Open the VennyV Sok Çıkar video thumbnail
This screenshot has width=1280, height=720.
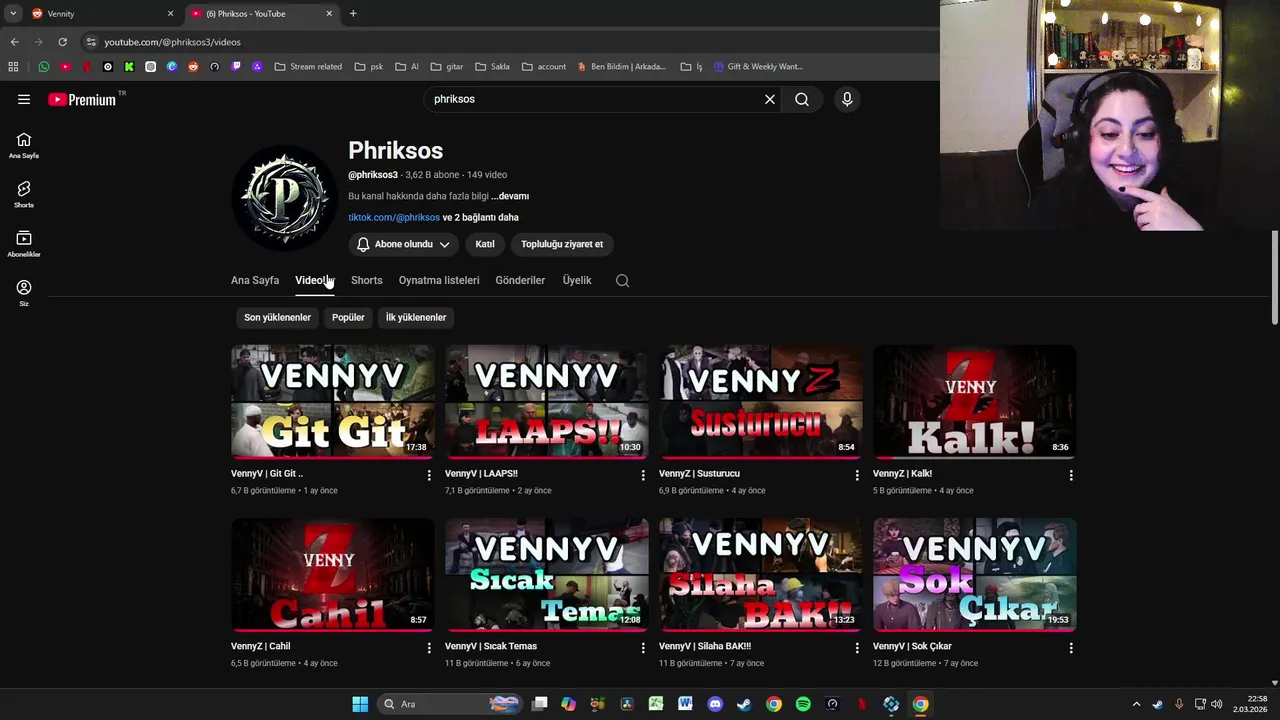coord(975,575)
